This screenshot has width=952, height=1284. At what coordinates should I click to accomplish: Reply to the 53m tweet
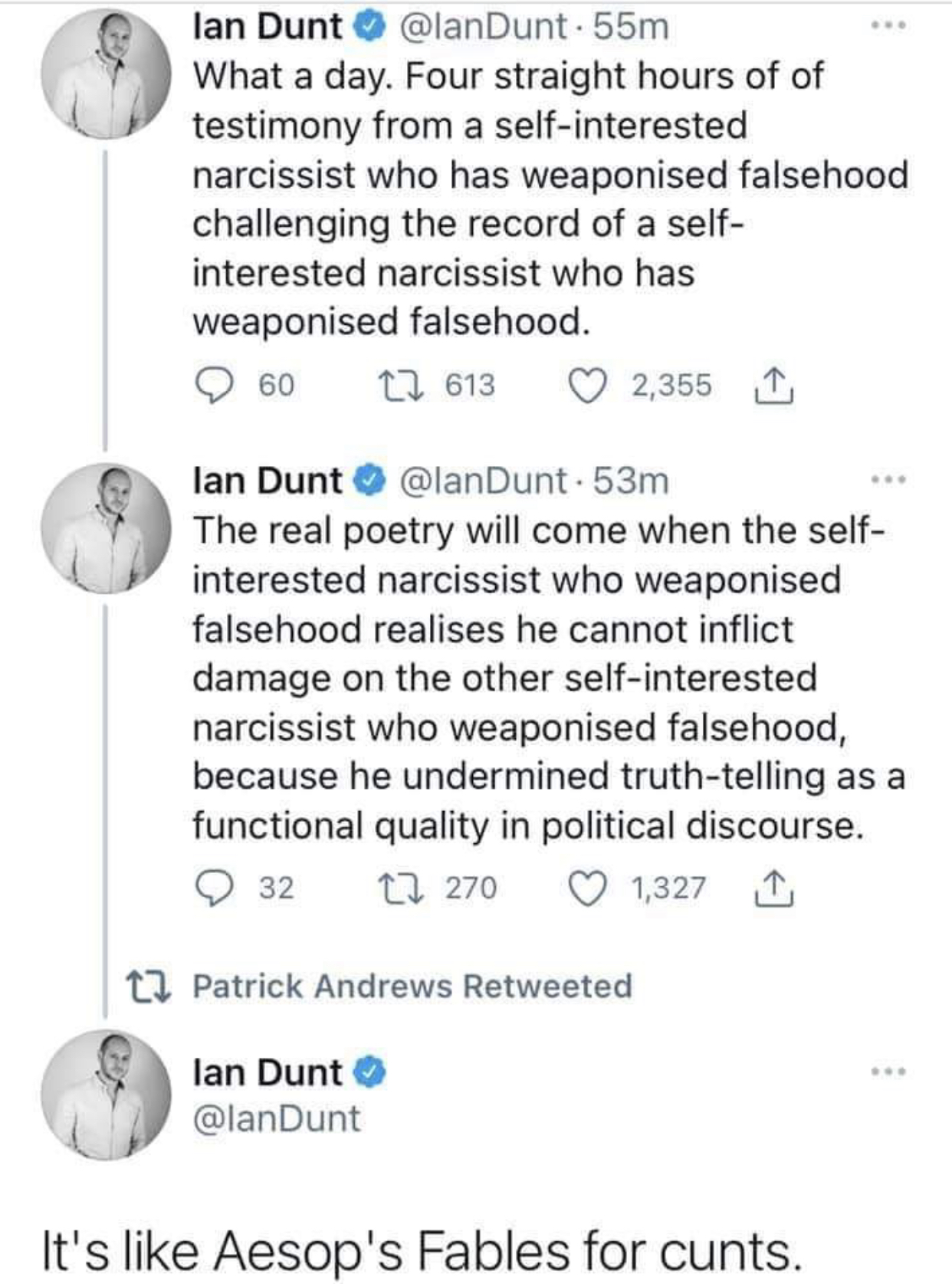215,888
